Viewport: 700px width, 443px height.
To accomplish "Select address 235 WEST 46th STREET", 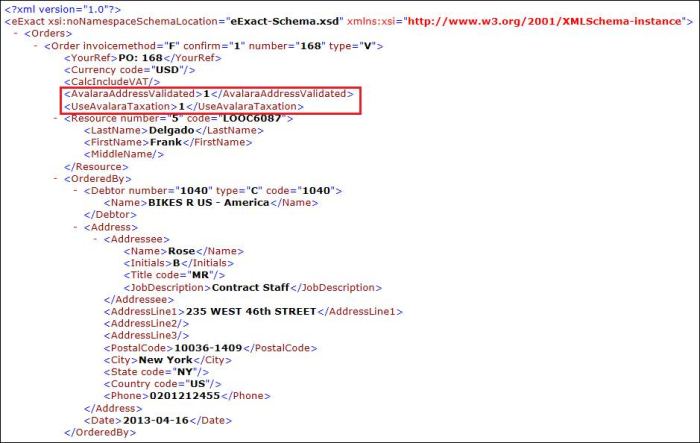I will click(251, 312).
